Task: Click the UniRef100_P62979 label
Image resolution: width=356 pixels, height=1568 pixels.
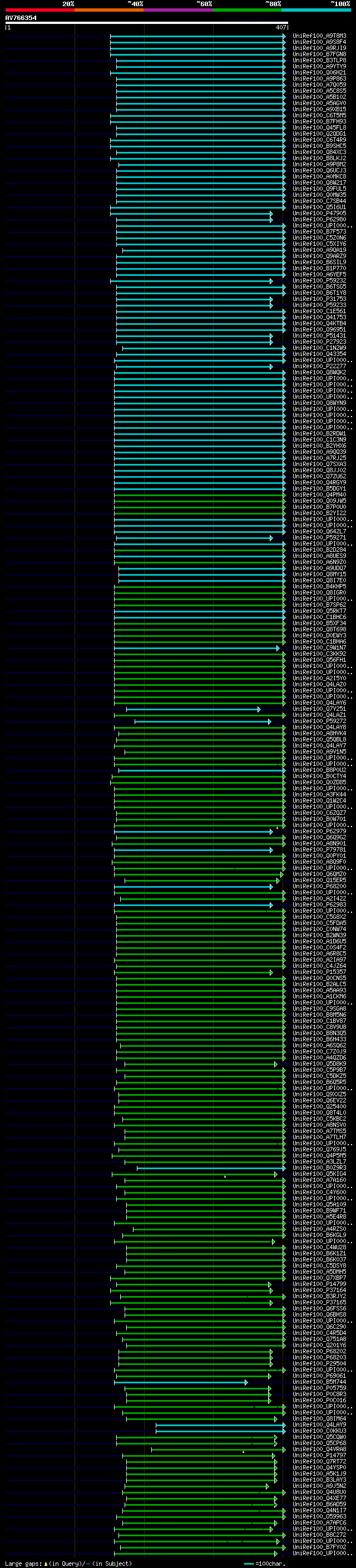Action: 319,831
